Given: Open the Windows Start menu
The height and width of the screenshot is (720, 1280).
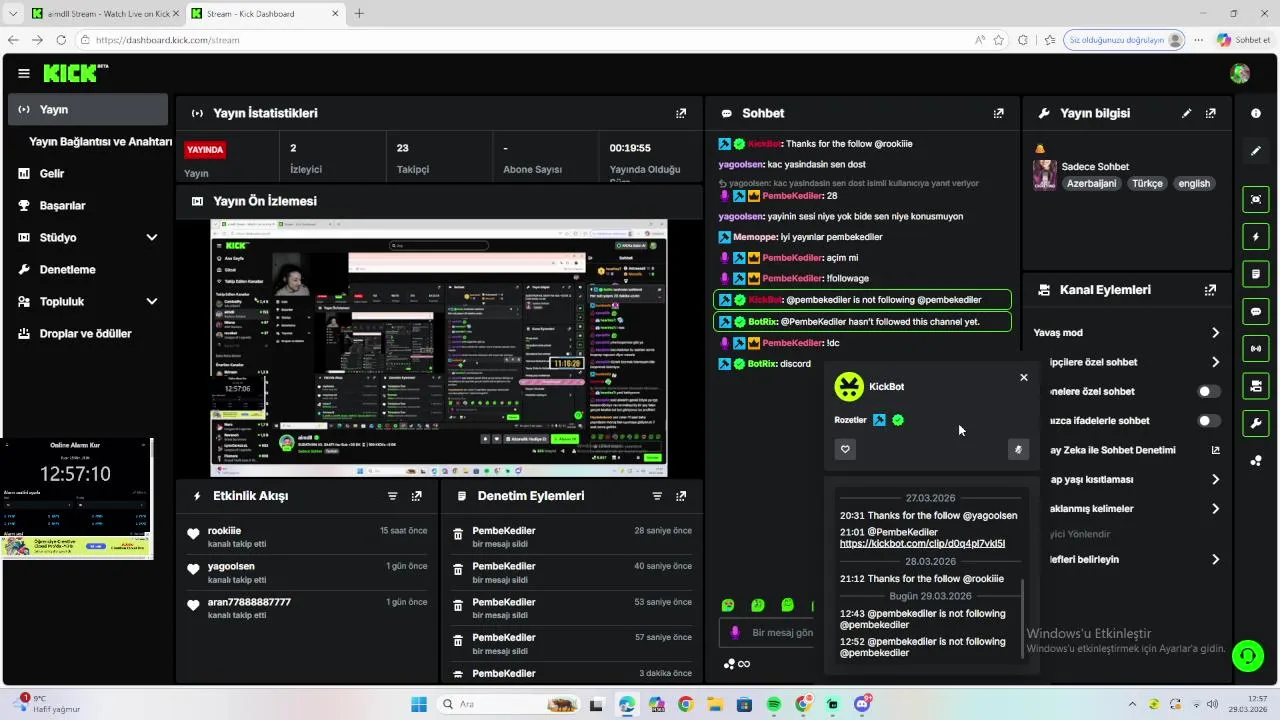Looking at the screenshot, I should (418, 705).
